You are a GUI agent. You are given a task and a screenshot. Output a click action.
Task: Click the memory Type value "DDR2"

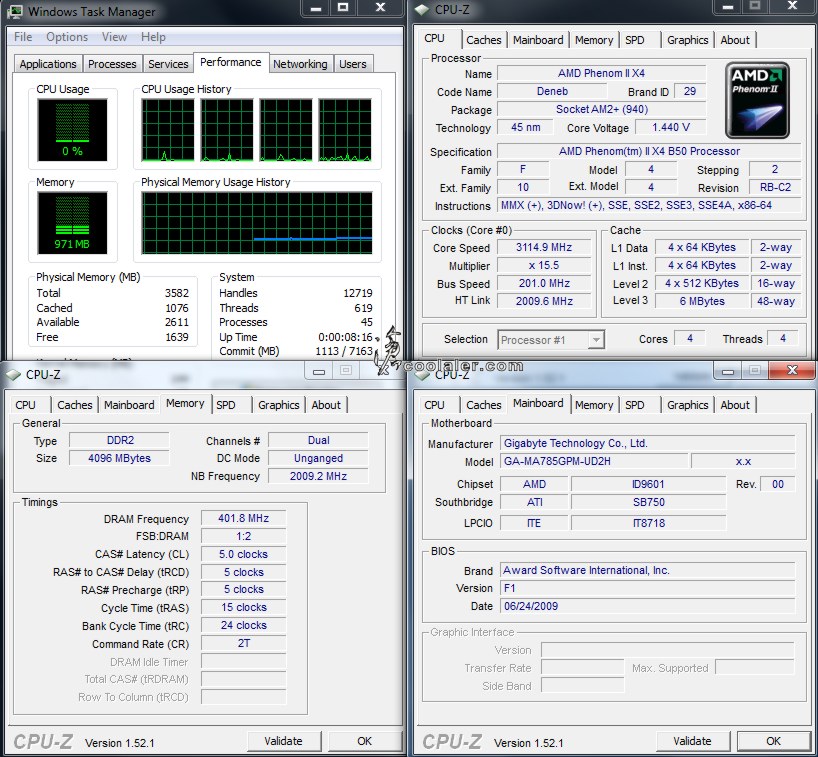pyautogui.click(x=119, y=440)
